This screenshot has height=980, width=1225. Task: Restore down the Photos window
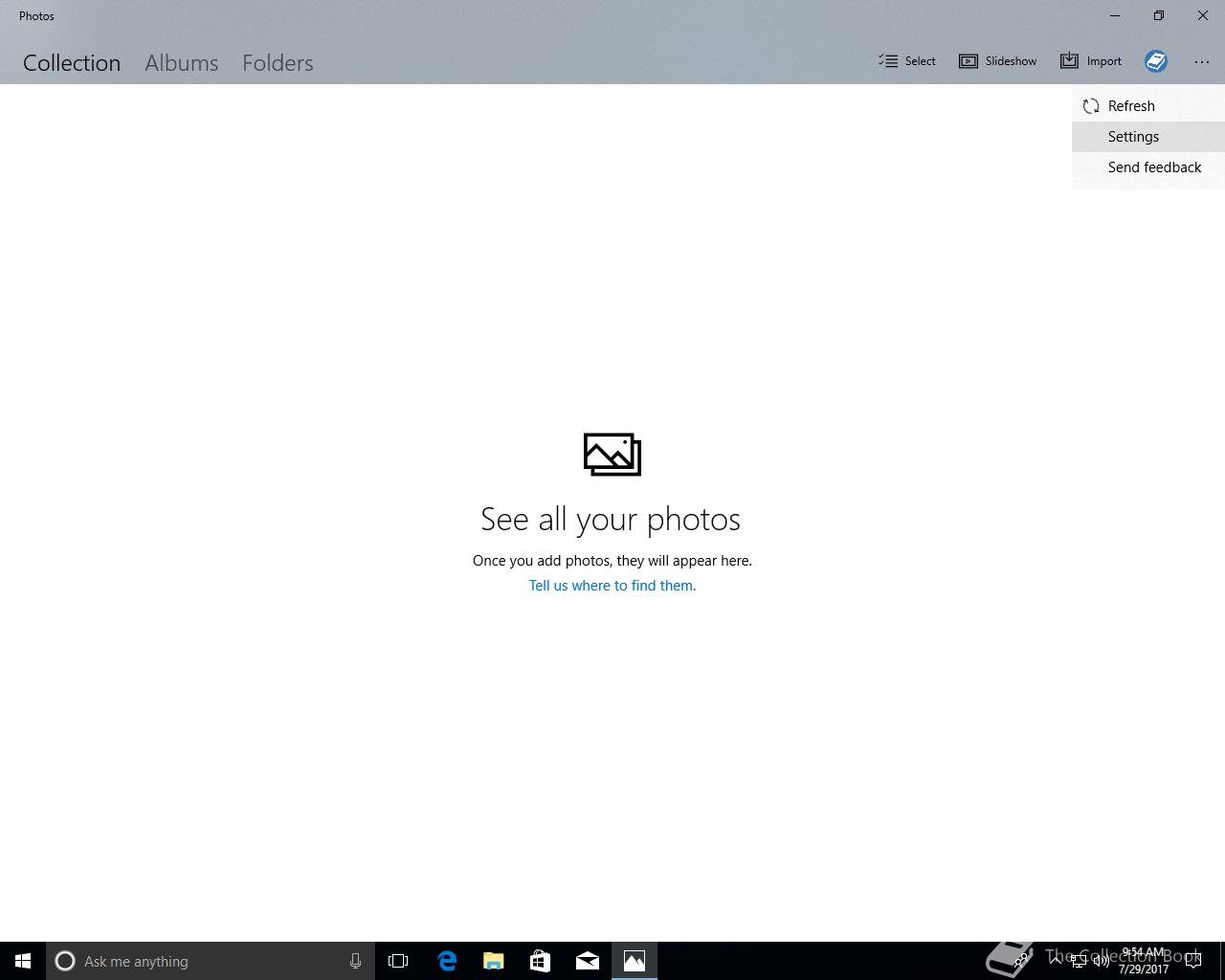coord(1159,15)
